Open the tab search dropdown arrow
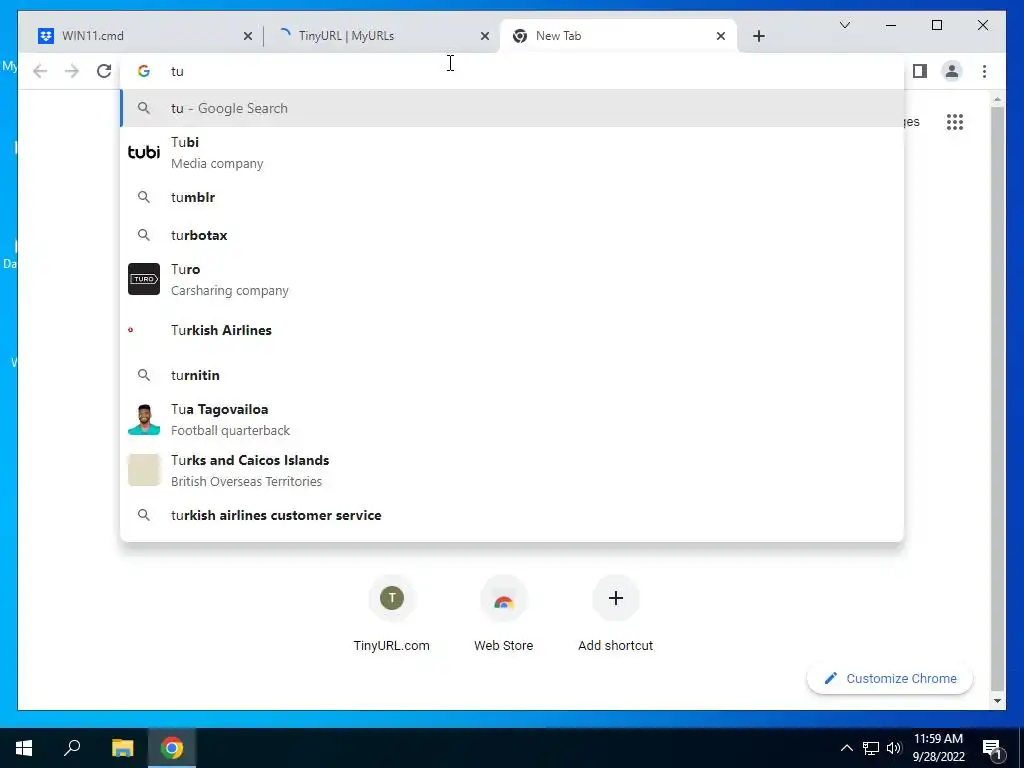 point(844,25)
